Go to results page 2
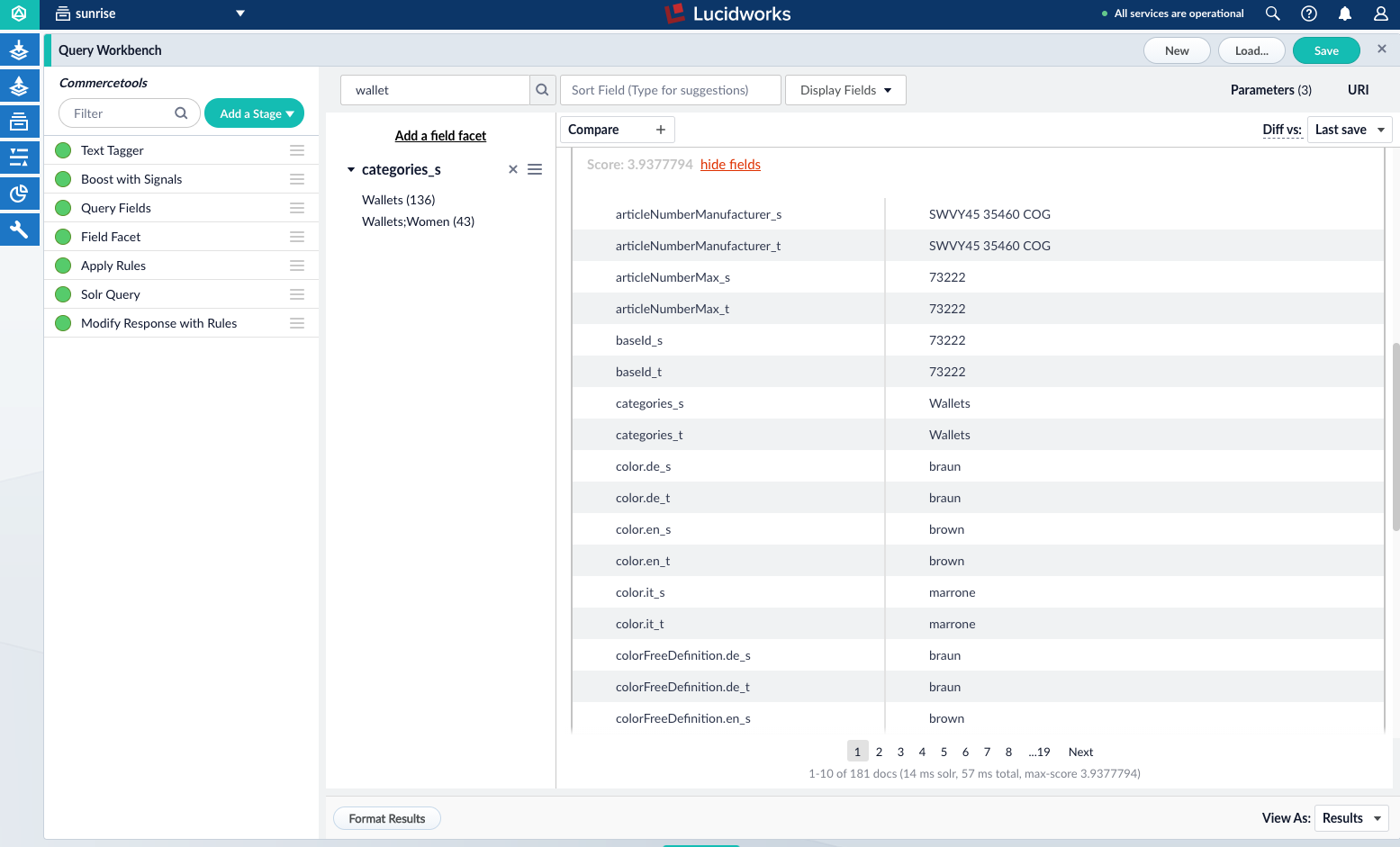Screen dimensions: 1400x847 pos(879,752)
